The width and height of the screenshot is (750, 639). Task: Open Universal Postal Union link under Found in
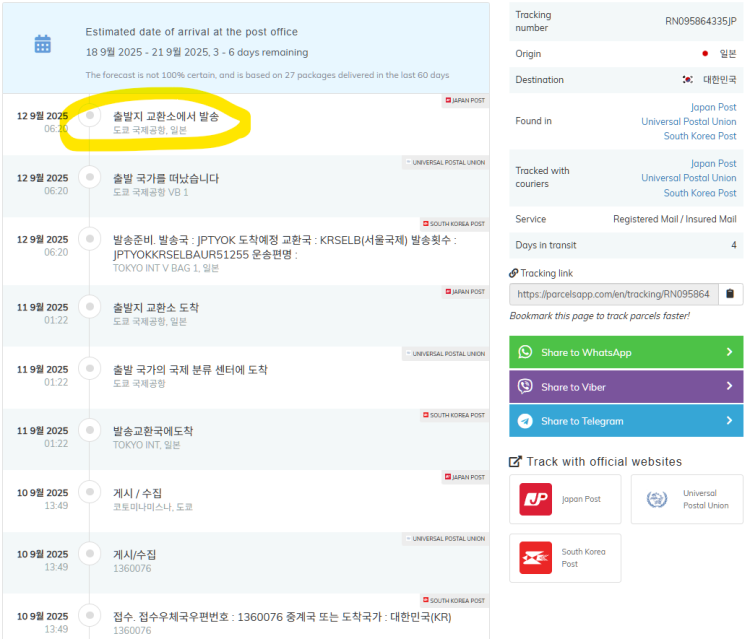(689, 121)
